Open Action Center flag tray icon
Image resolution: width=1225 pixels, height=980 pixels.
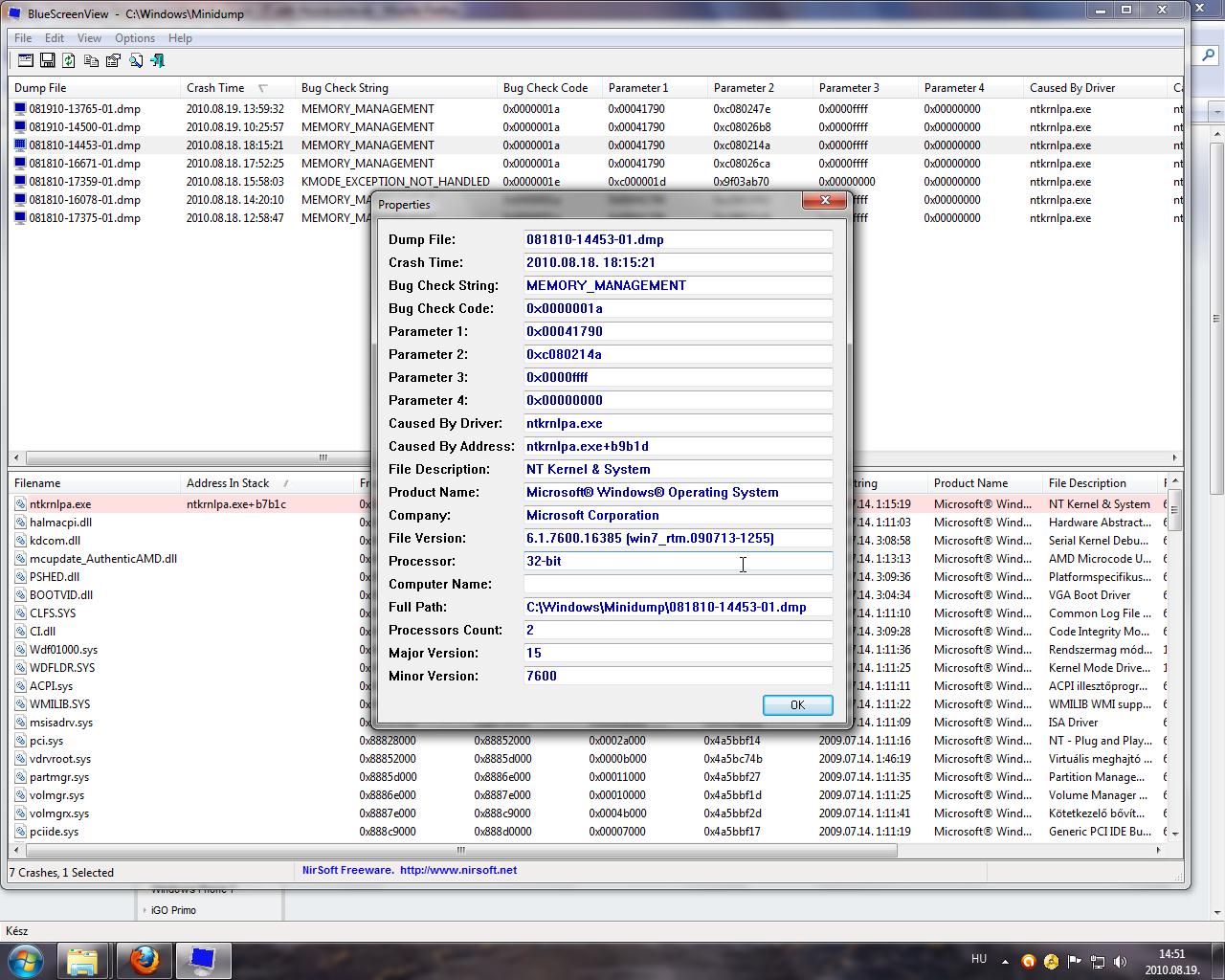pos(1075,961)
